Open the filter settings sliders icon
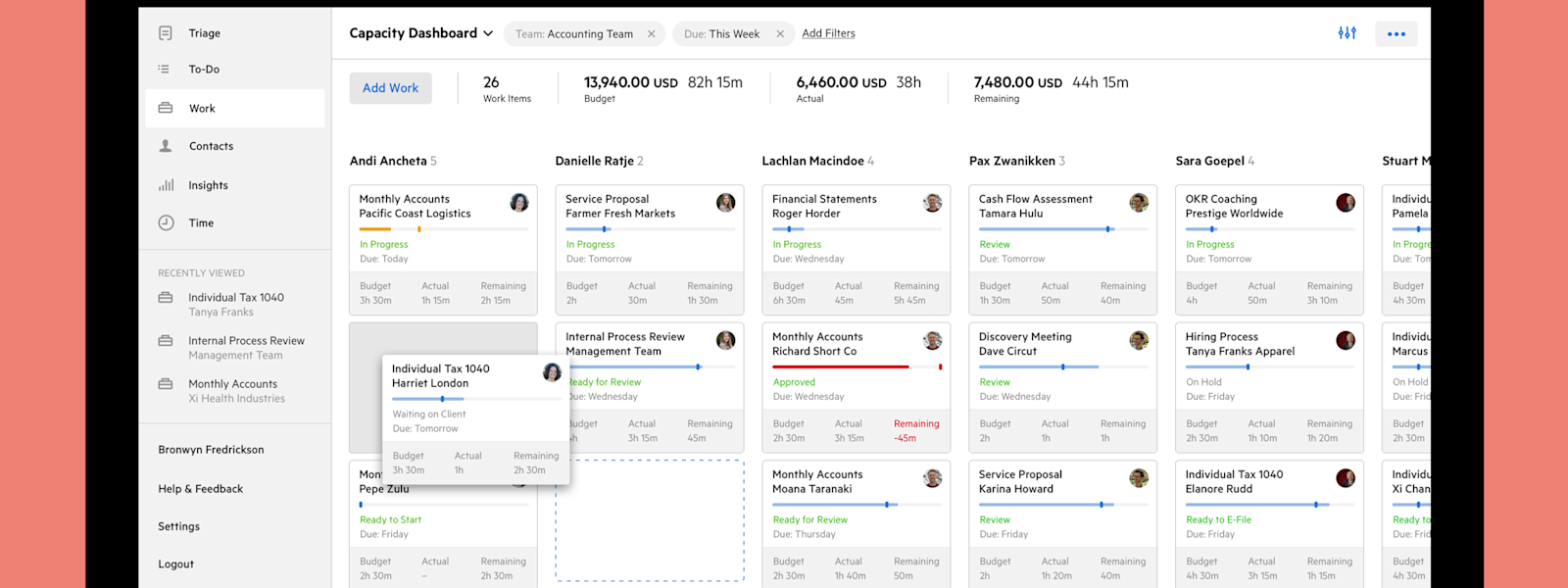Screen dimensions: 1568x588 tap(1347, 33)
